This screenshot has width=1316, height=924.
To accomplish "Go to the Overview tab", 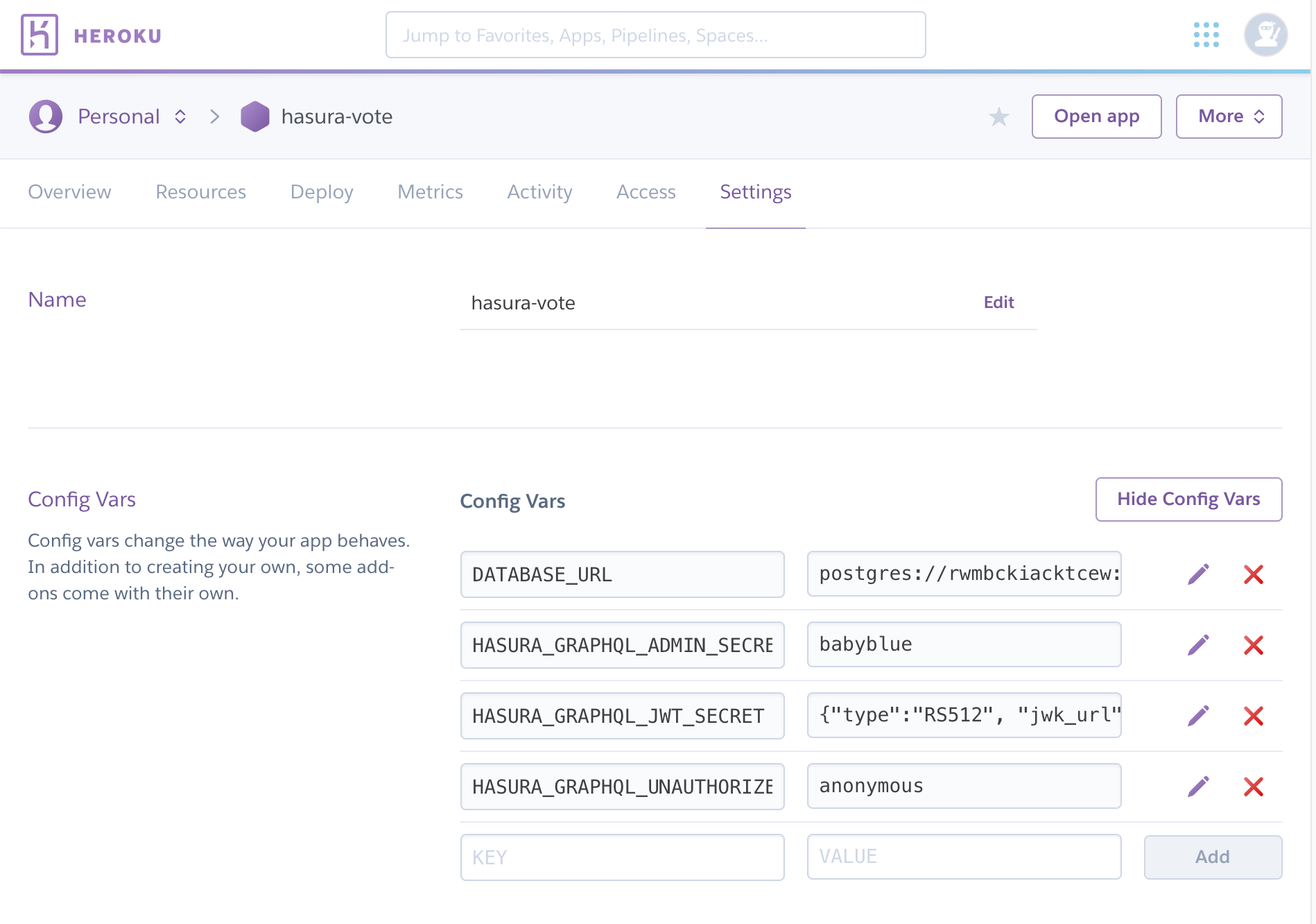I will (69, 192).
